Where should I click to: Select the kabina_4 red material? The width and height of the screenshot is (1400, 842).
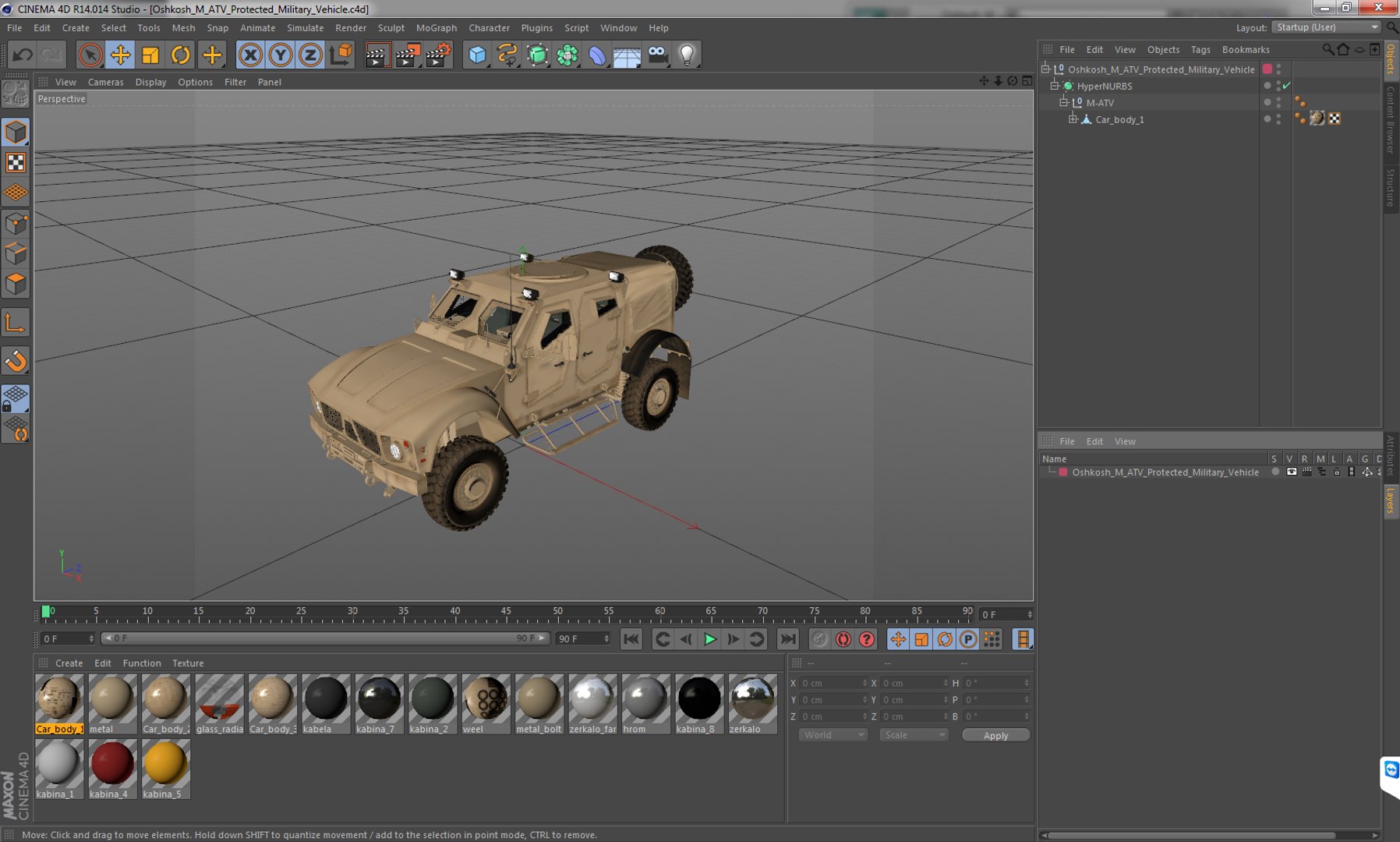(112, 769)
